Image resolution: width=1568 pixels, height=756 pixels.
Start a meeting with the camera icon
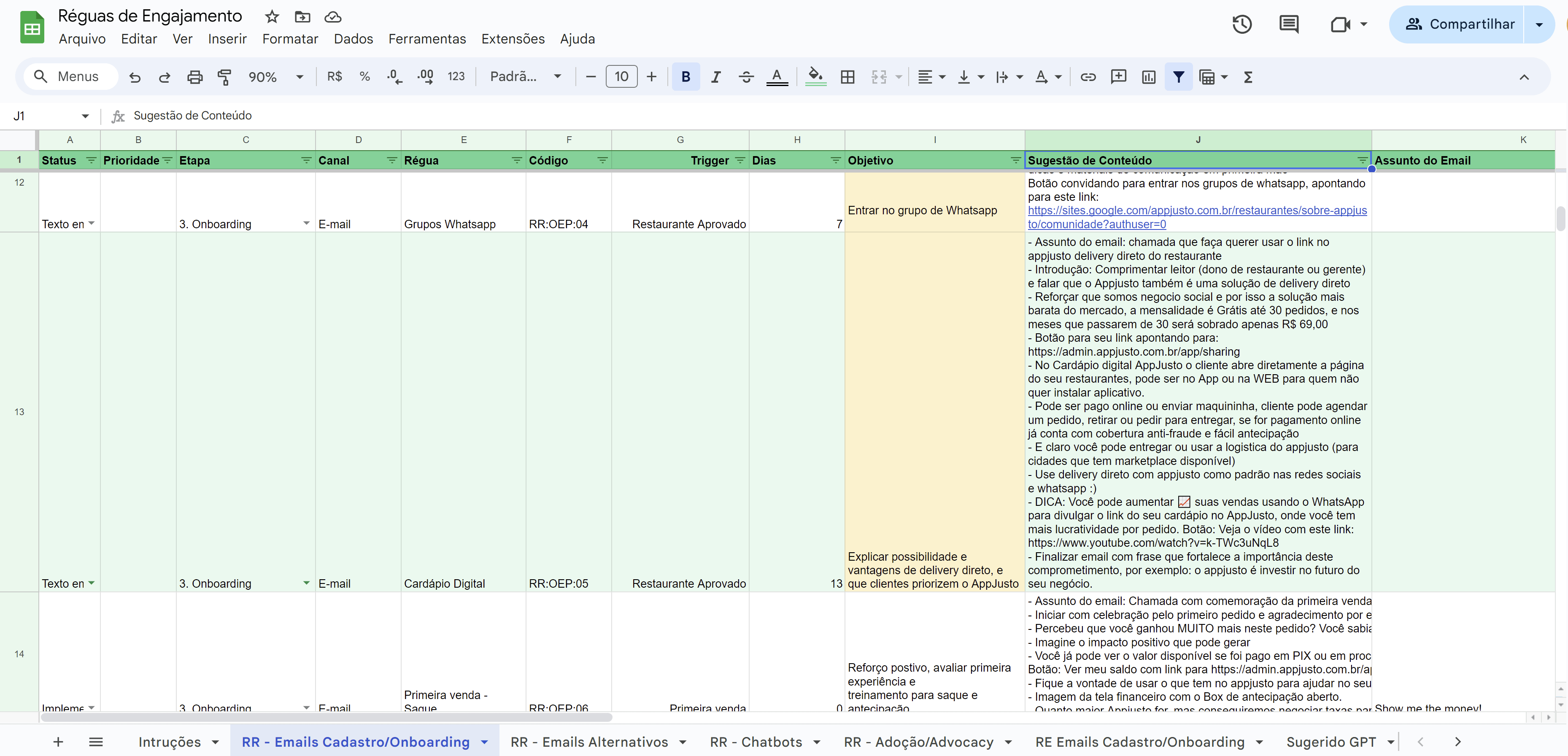pos(1340,24)
